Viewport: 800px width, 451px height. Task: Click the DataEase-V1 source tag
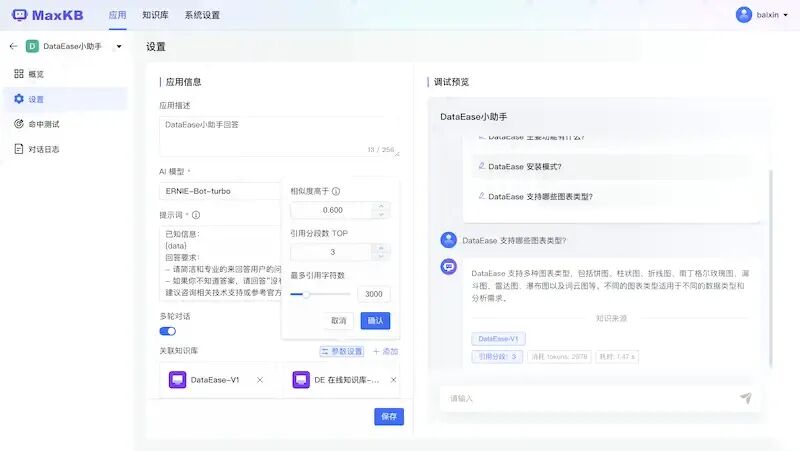click(498, 338)
